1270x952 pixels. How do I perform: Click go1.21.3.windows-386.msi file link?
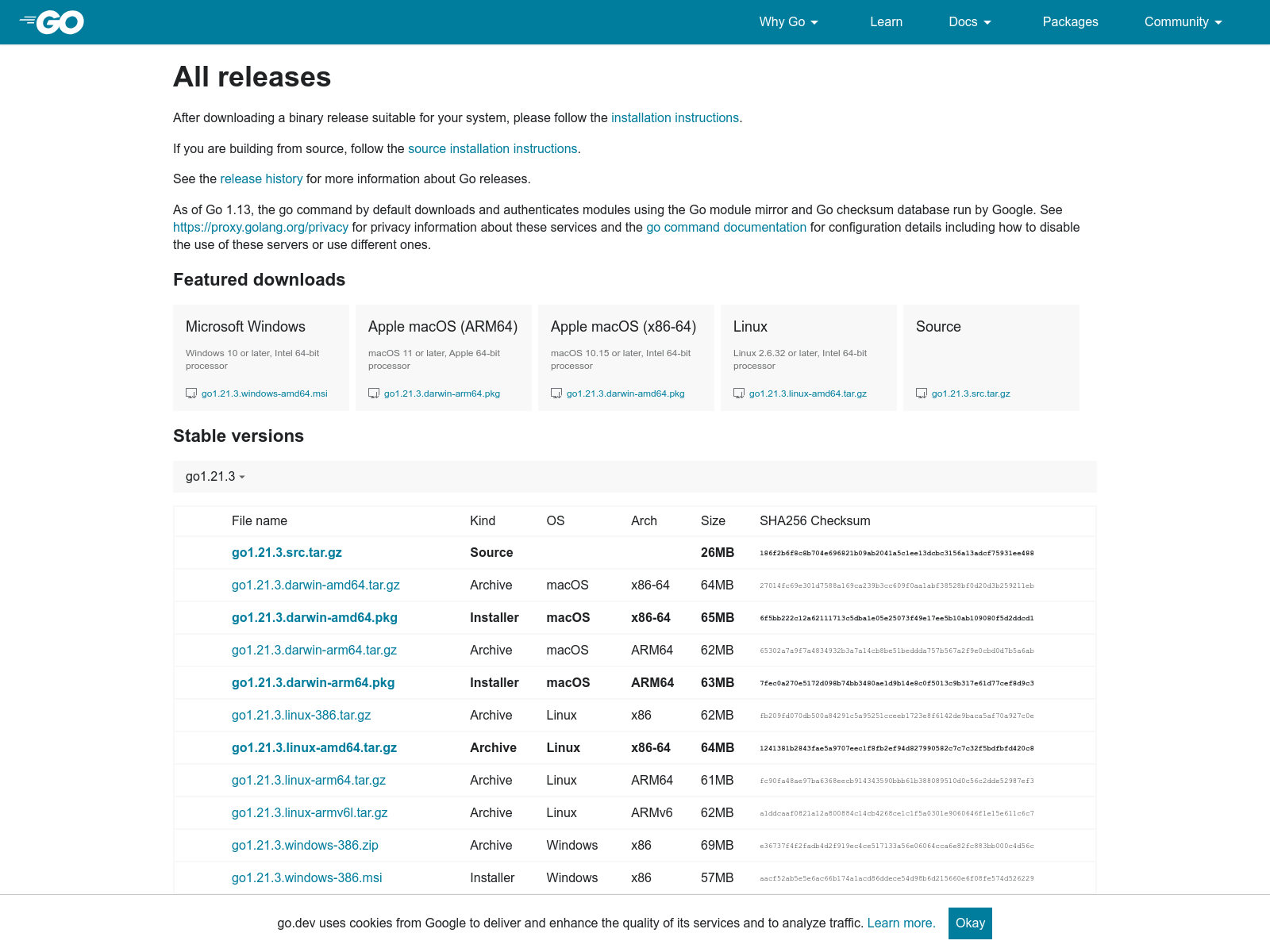[306, 878]
